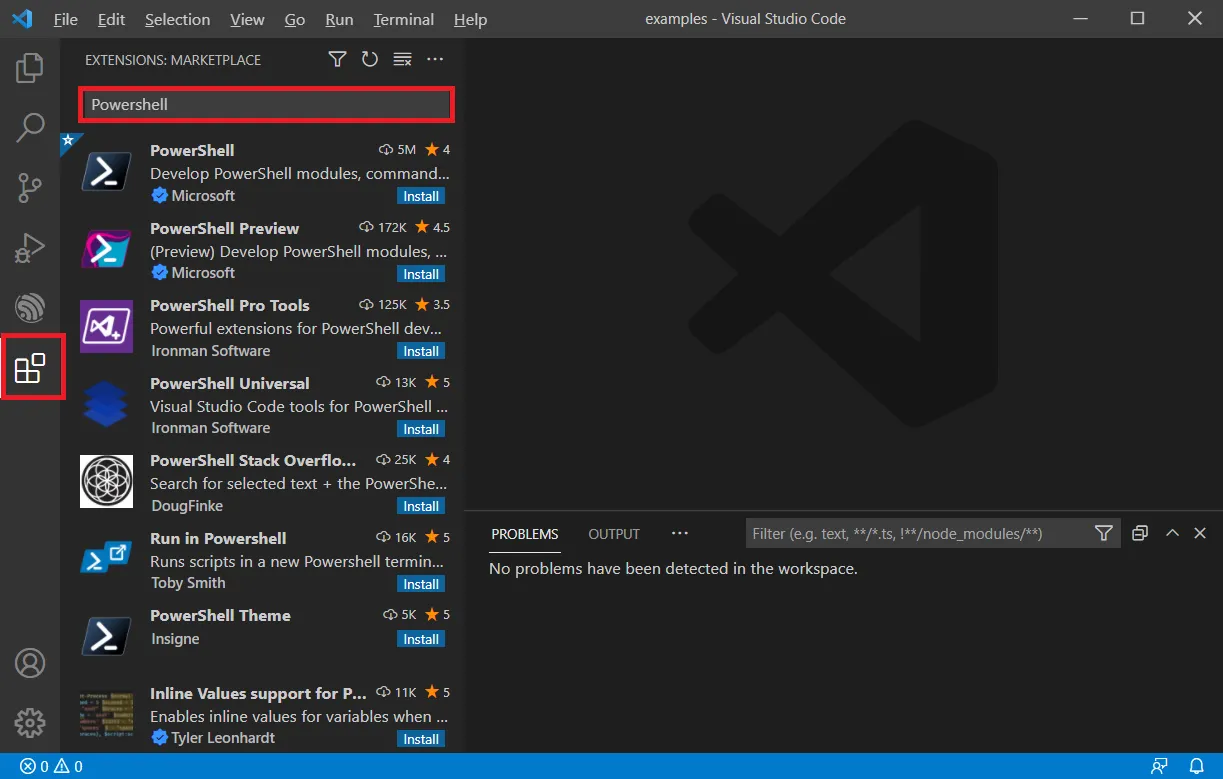Click the panel filter funnel icon
The height and width of the screenshot is (779, 1223).
click(1103, 533)
